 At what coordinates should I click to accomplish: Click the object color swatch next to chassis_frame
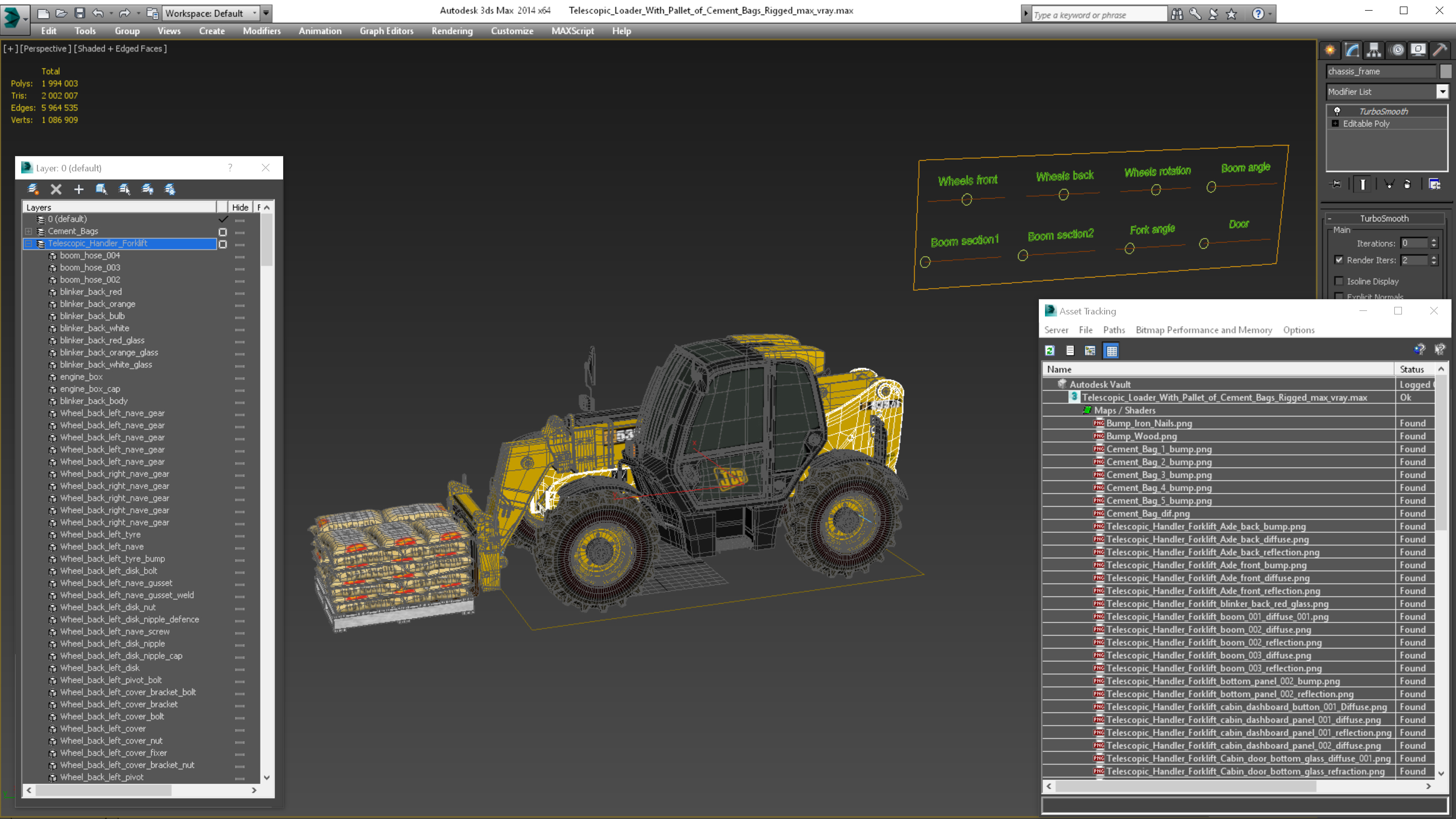click(1445, 71)
